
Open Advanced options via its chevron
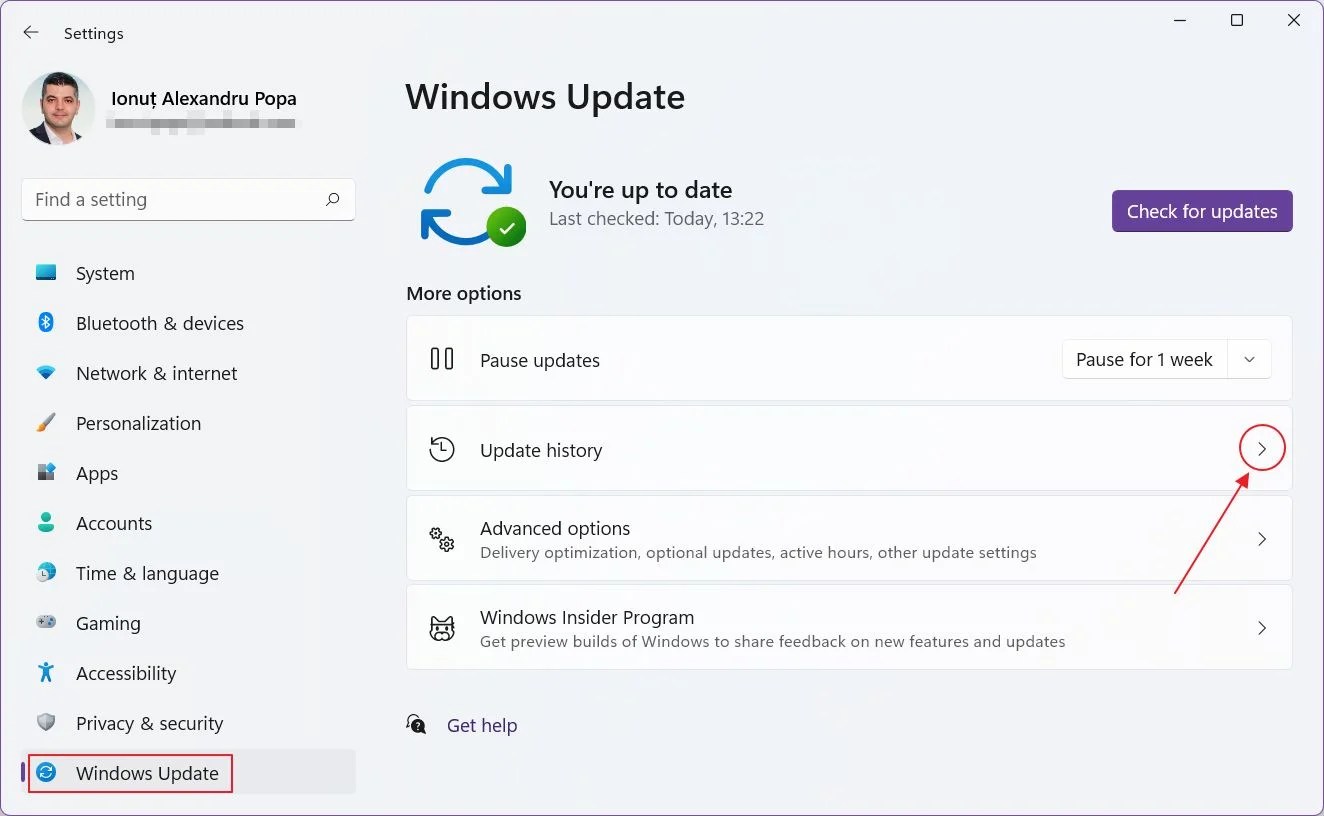coord(1262,538)
